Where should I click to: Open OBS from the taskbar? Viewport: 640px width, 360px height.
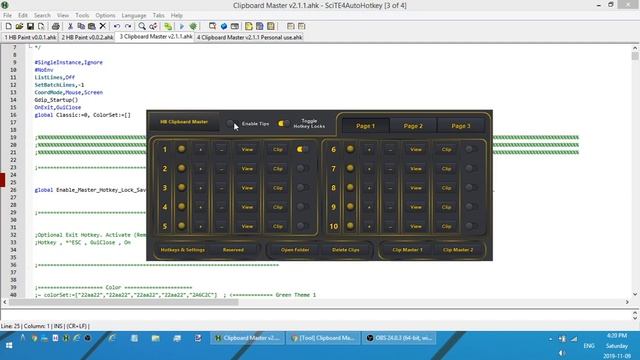point(399,338)
